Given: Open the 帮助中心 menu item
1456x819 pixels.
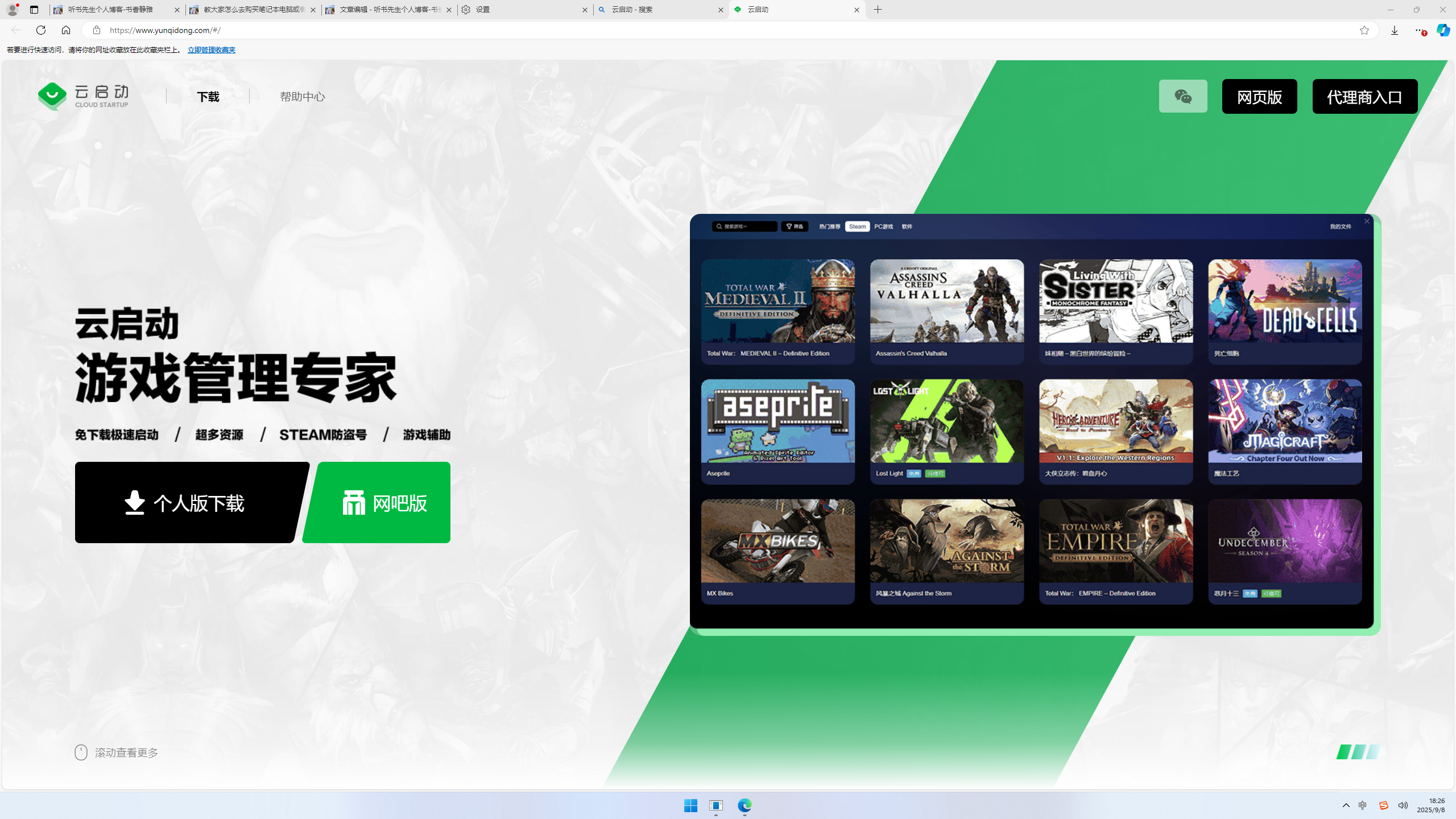Looking at the screenshot, I should [x=302, y=97].
